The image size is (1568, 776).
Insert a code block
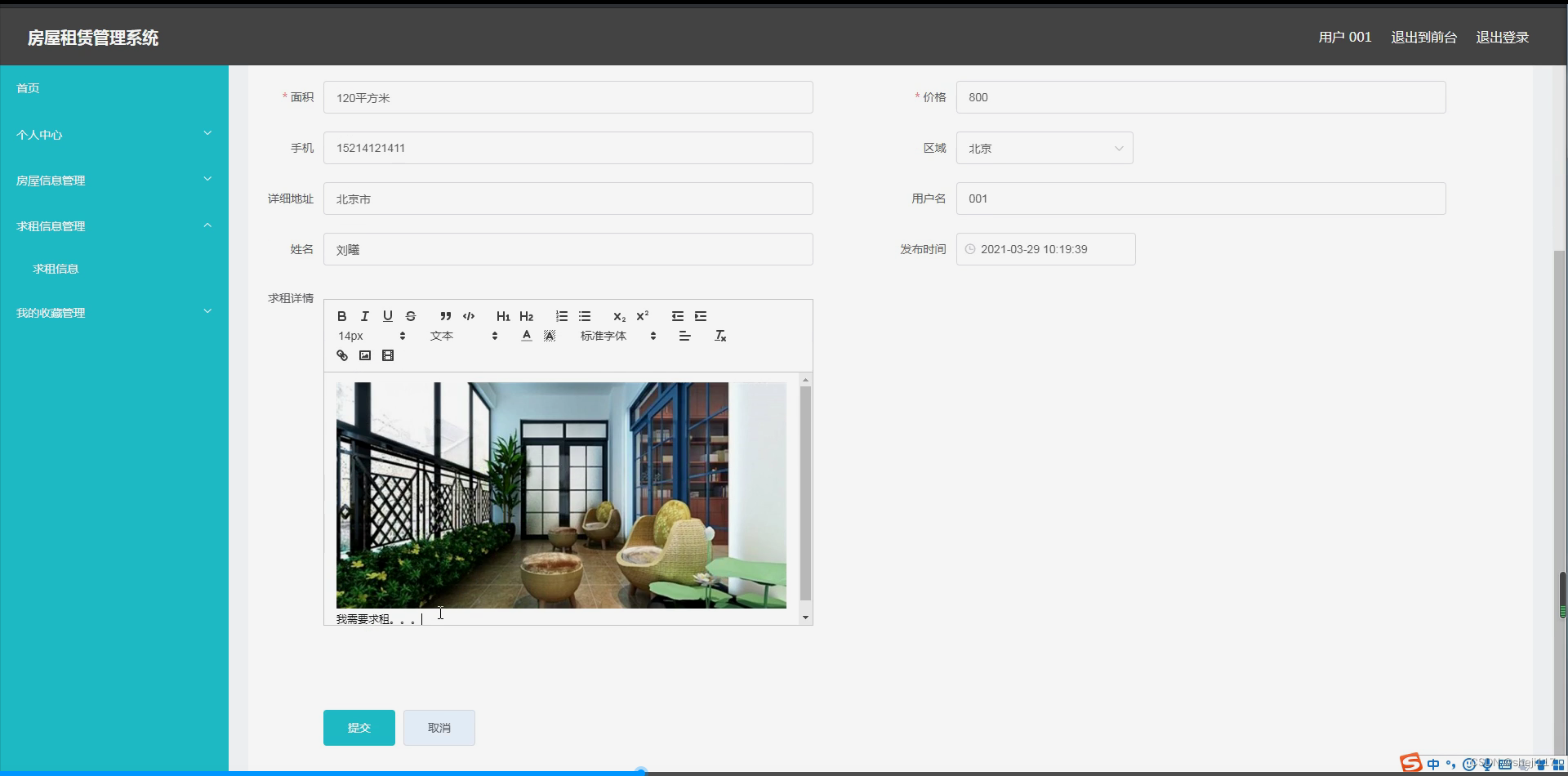469,316
